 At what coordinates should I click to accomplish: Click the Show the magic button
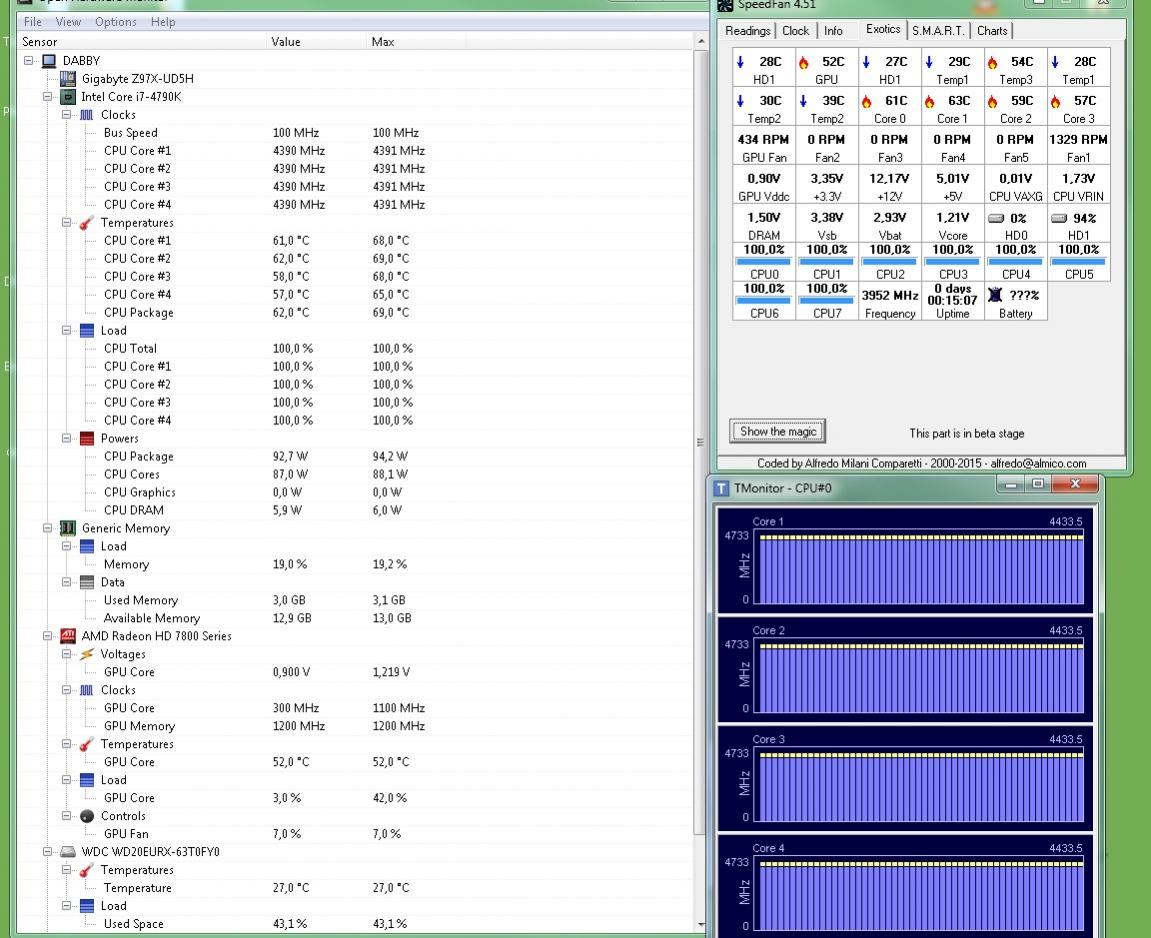777,432
